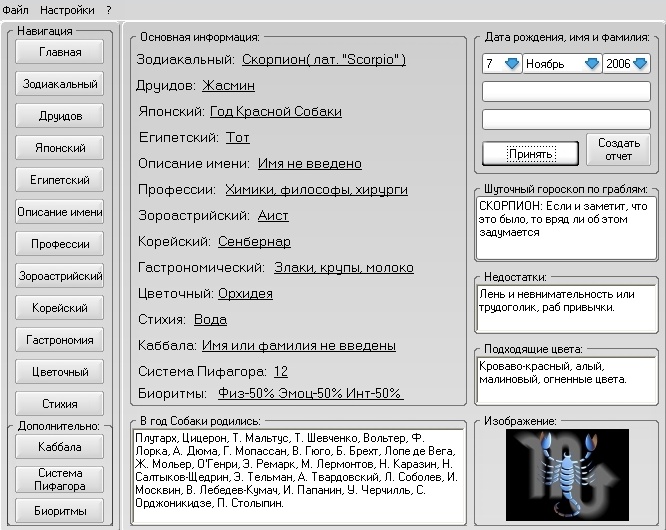Click the Scorpio zodiac image

(567, 475)
